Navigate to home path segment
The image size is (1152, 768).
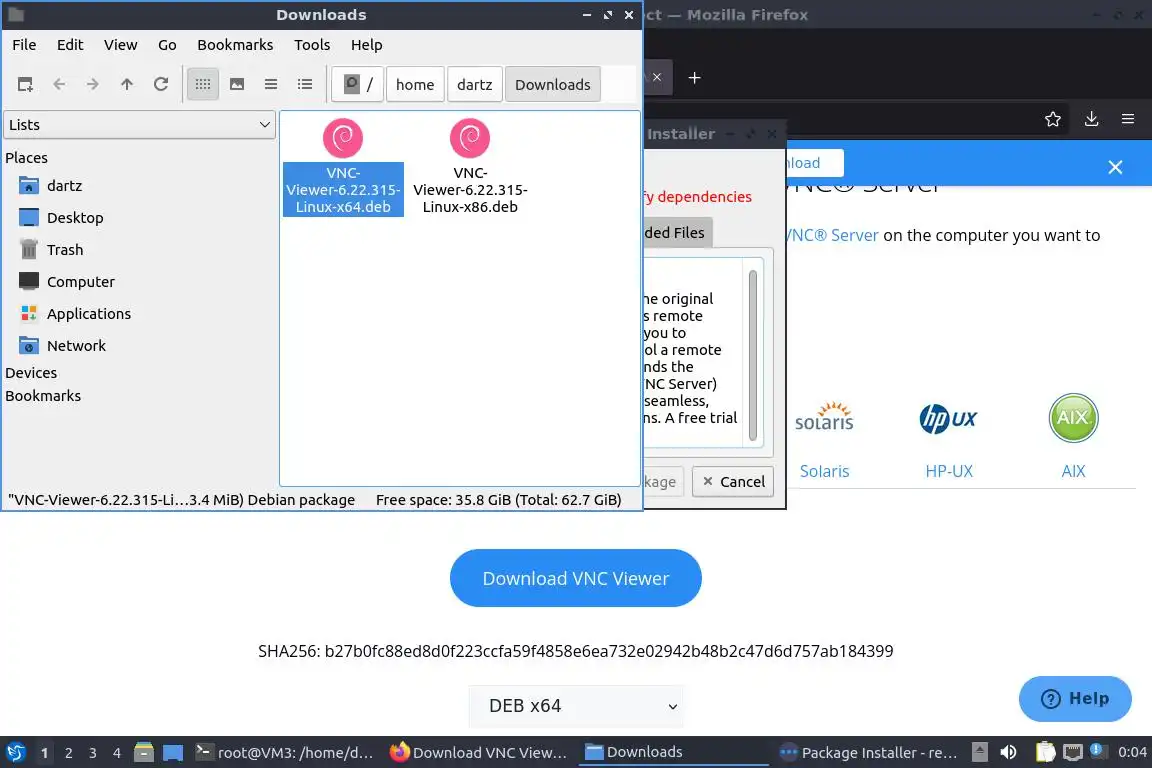click(415, 85)
